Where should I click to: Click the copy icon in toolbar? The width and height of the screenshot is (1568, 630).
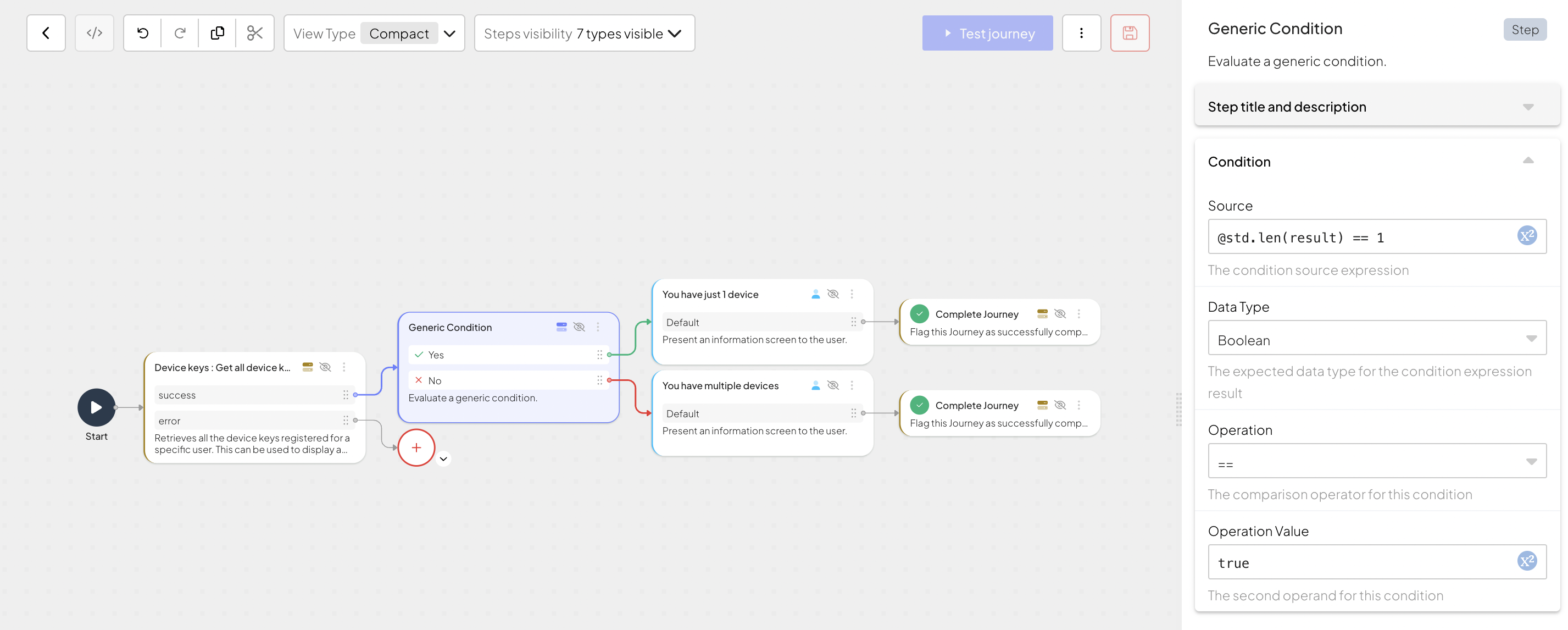click(x=218, y=33)
